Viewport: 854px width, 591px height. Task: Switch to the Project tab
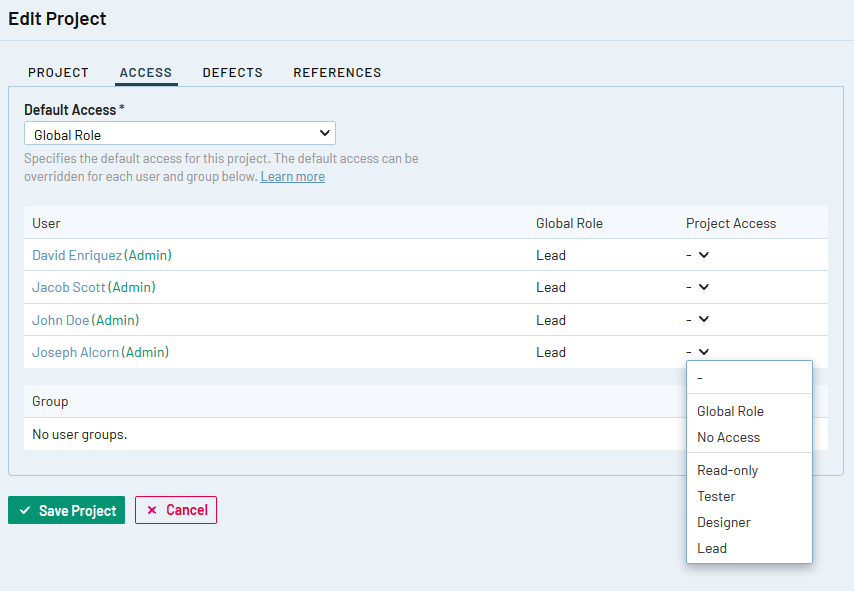58,73
